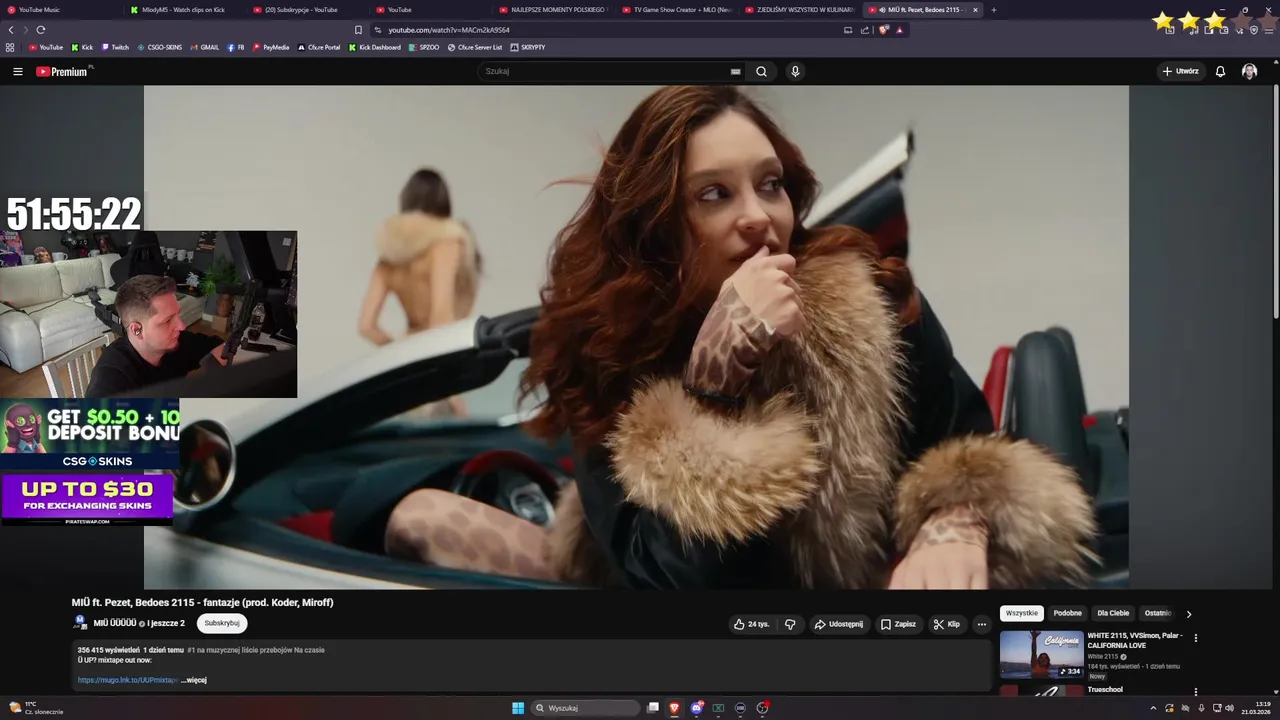Start voice search with microphone icon
The width and height of the screenshot is (1280, 720).
[795, 71]
